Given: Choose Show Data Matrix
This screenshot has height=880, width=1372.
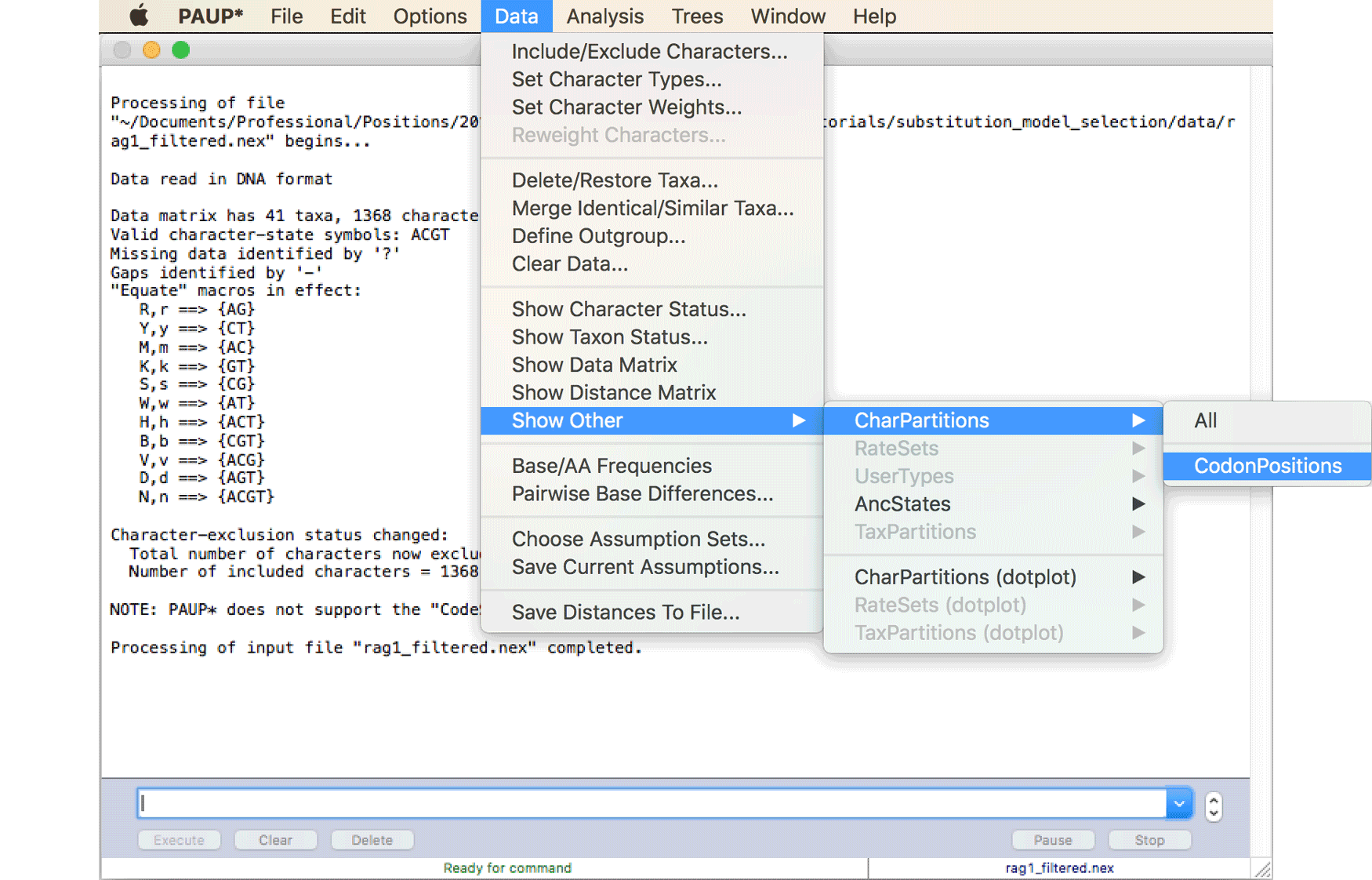Looking at the screenshot, I should pos(652,365).
